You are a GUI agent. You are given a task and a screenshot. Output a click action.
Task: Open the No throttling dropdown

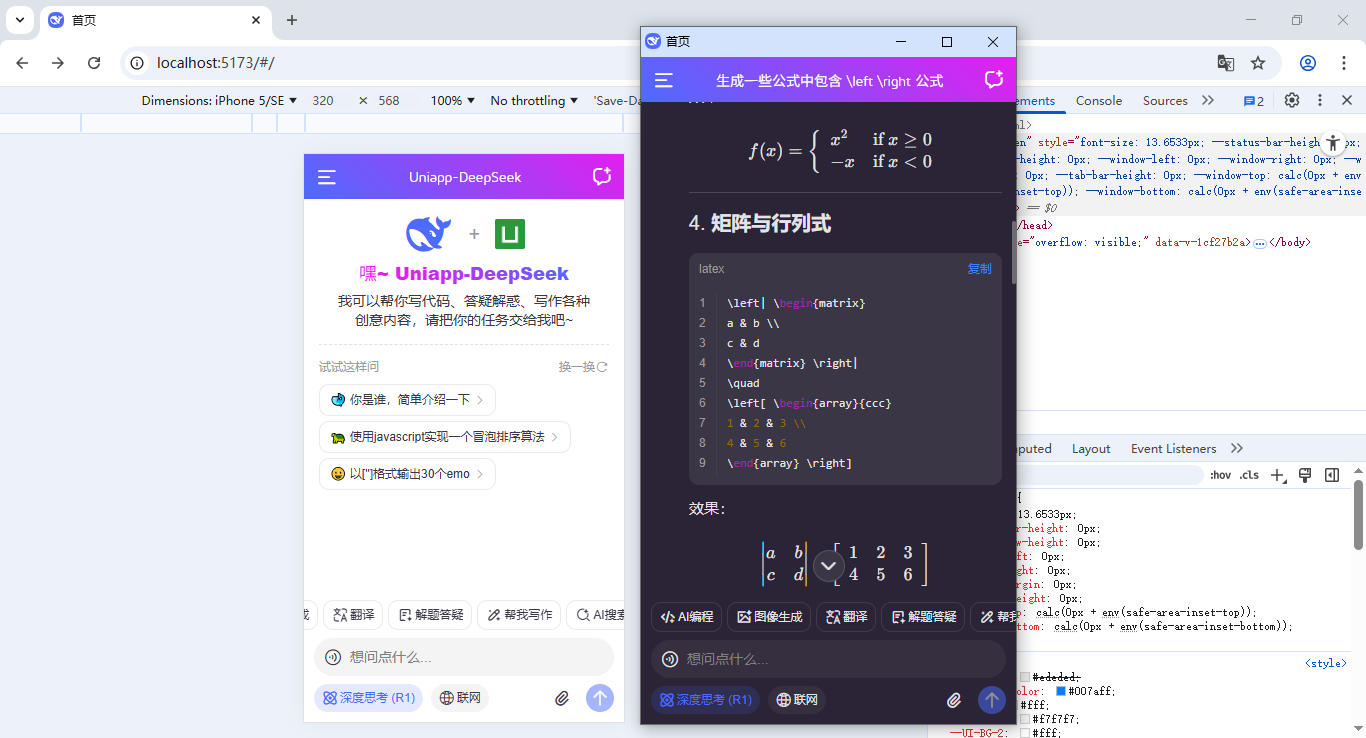[x=535, y=101]
